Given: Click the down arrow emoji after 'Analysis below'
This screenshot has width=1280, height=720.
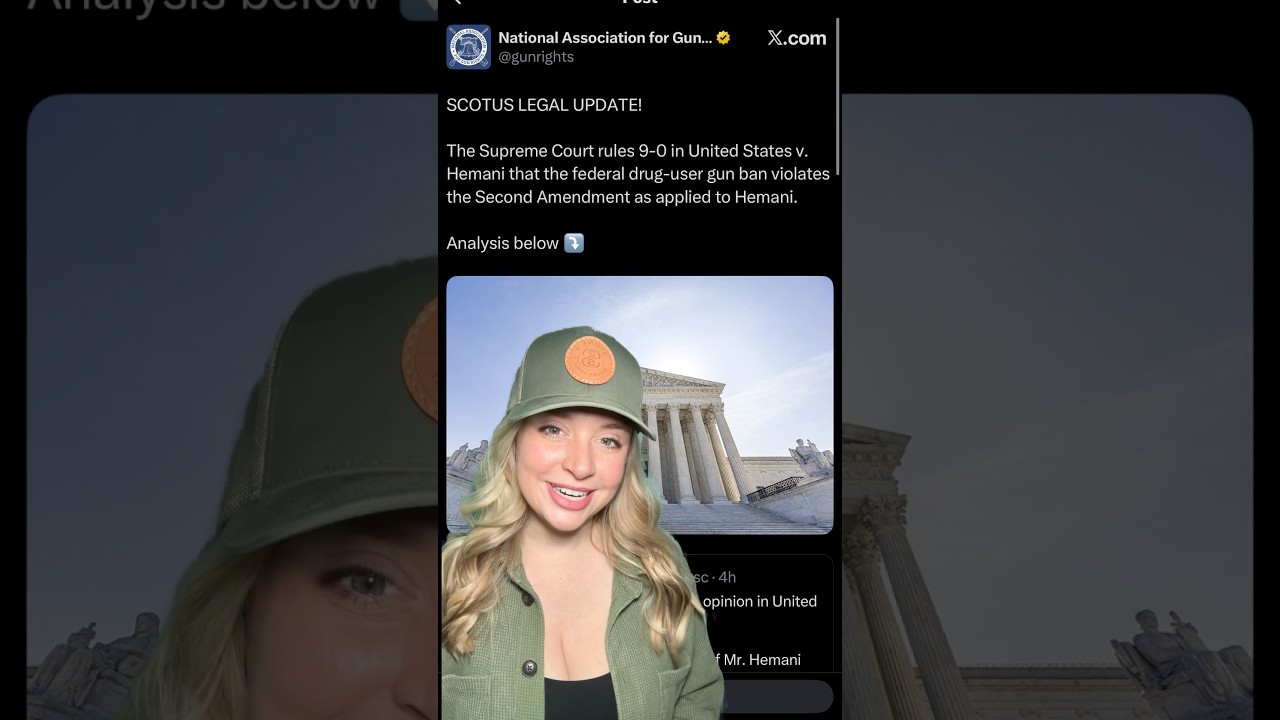Looking at the screenshot, I should pyautogui.click(x=574, y=243).
